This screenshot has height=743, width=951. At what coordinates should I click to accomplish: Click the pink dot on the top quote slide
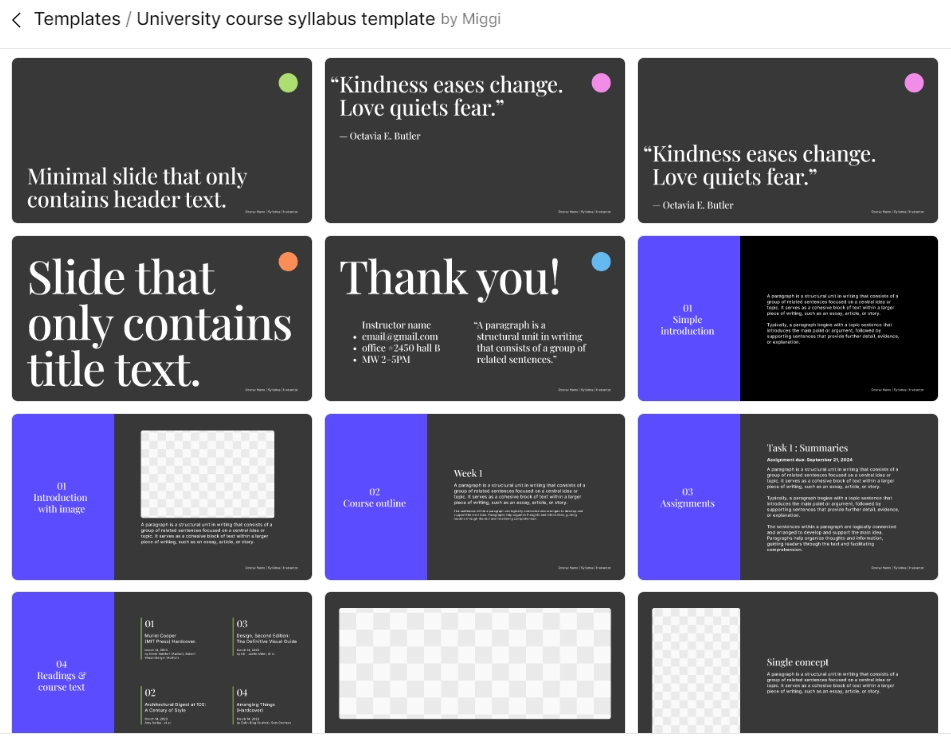pyautogui.click(x=601, y=83)
